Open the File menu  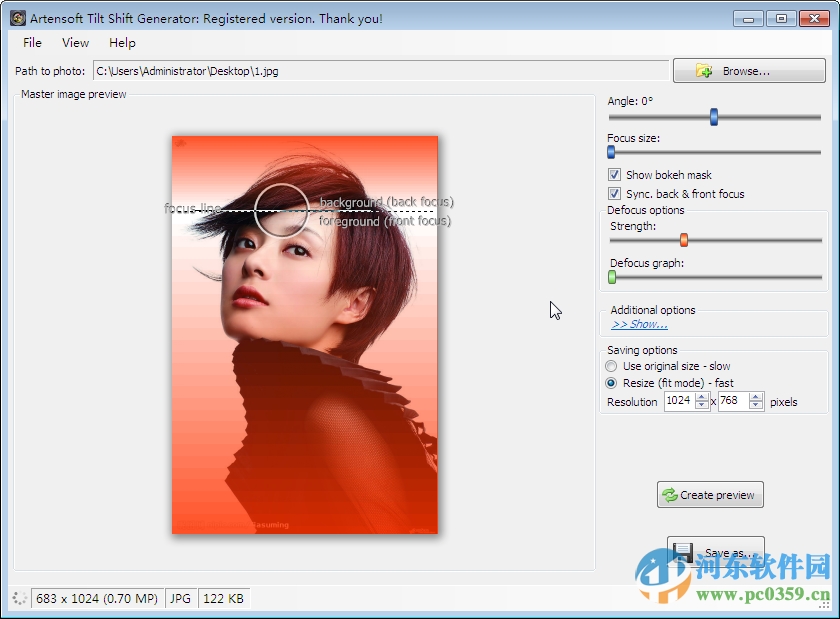click(x=31, y=43)
